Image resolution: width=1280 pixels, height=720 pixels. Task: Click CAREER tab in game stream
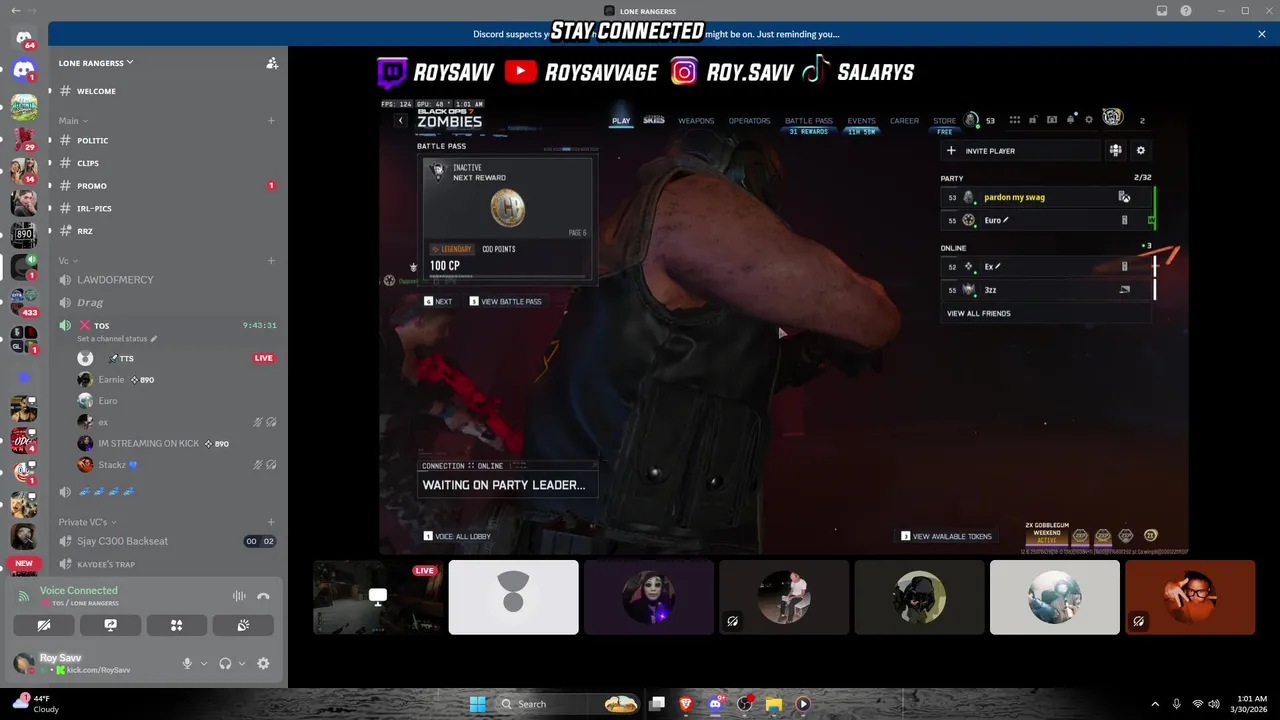pyautogui.click(x=904, y=121)
